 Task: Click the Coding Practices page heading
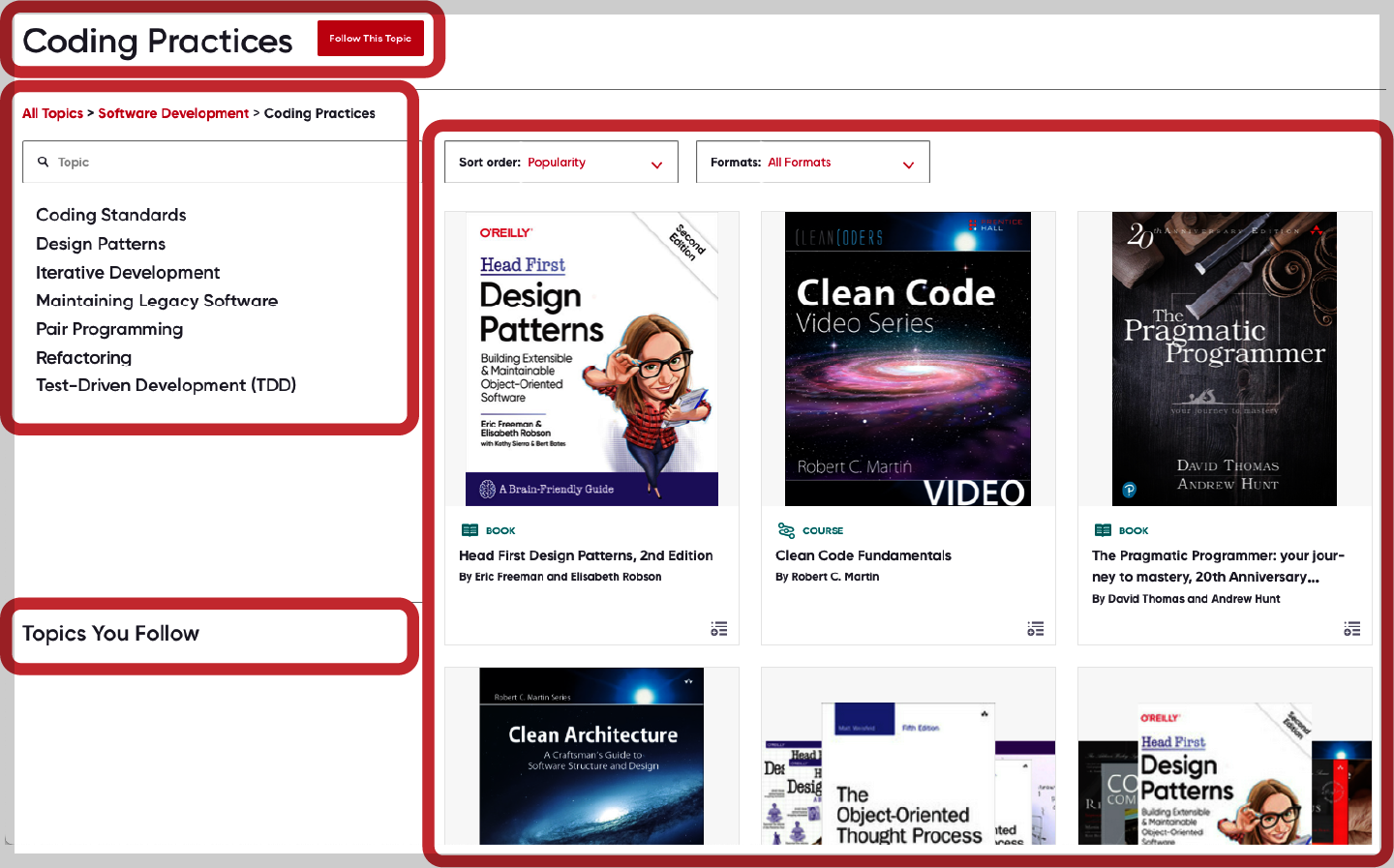click(x=158, y=41)
